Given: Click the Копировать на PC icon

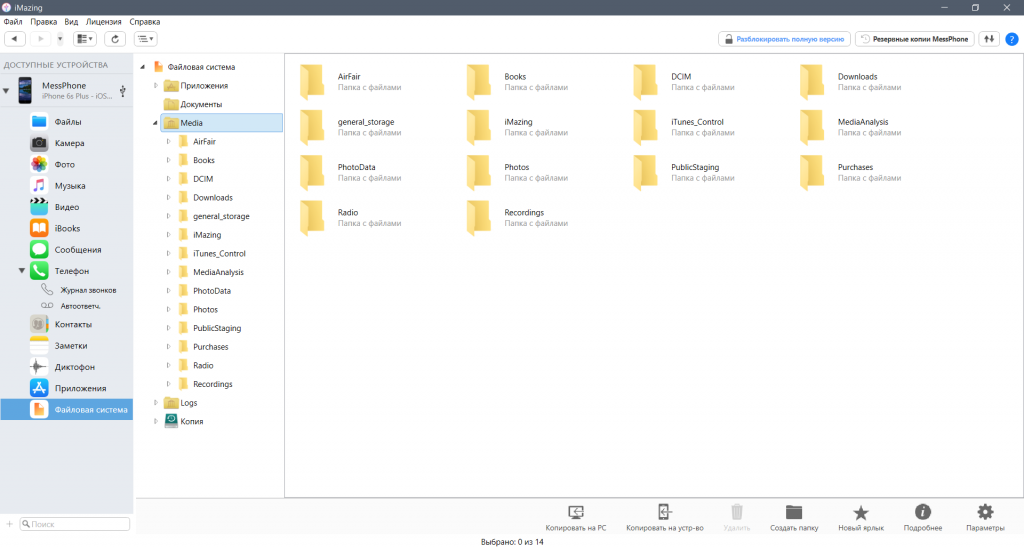Looking at the screenshot, I should 576,513.
